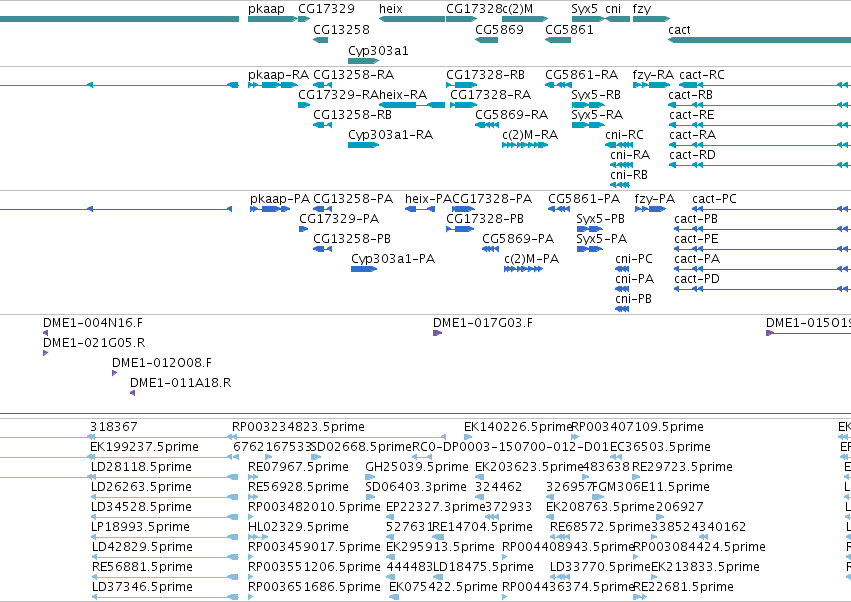This screenshot has width=851, height=602.
Task: Select the 318367 EST label
Action: 113,427
